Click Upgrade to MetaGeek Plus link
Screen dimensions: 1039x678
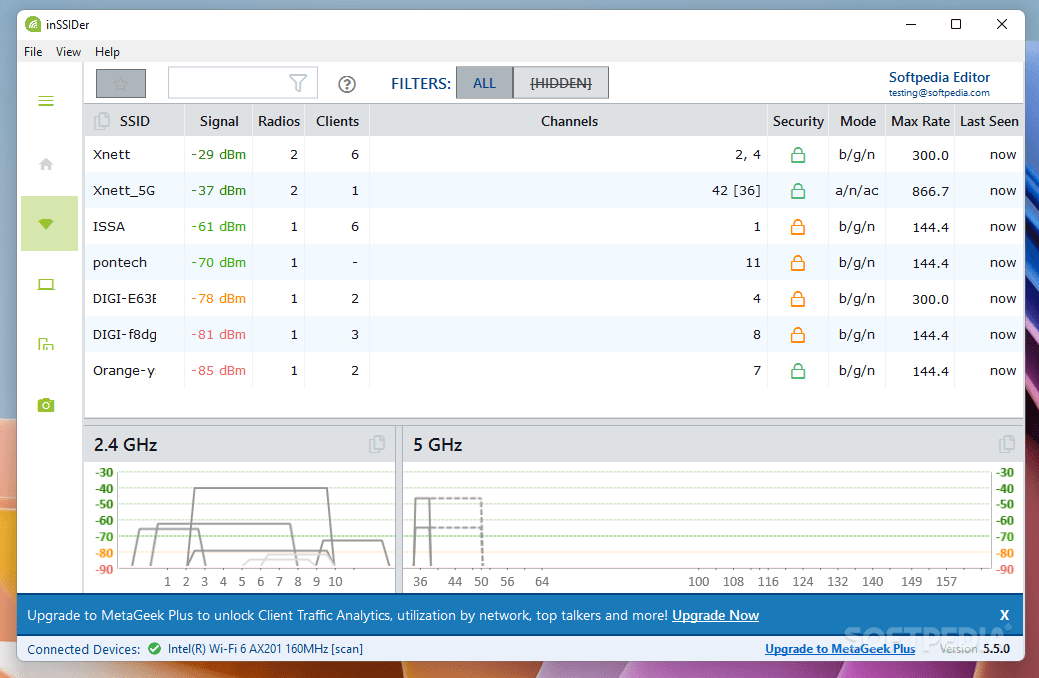pos(840,649)
